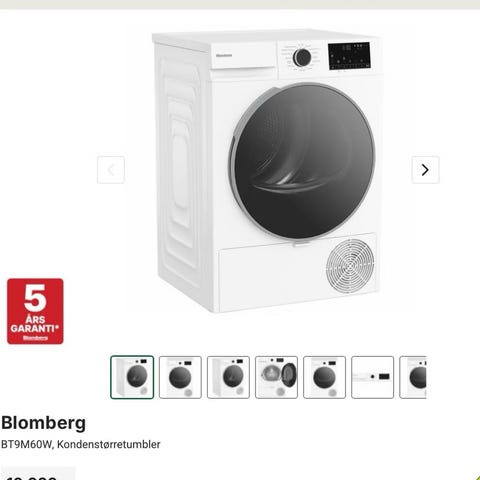Open the 5 års garanti badge

coord(35,311)
